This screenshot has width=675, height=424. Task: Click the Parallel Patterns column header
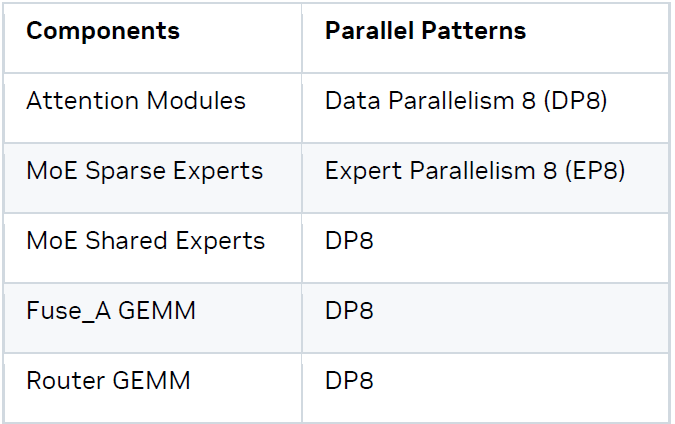click(x=425, y=31)
